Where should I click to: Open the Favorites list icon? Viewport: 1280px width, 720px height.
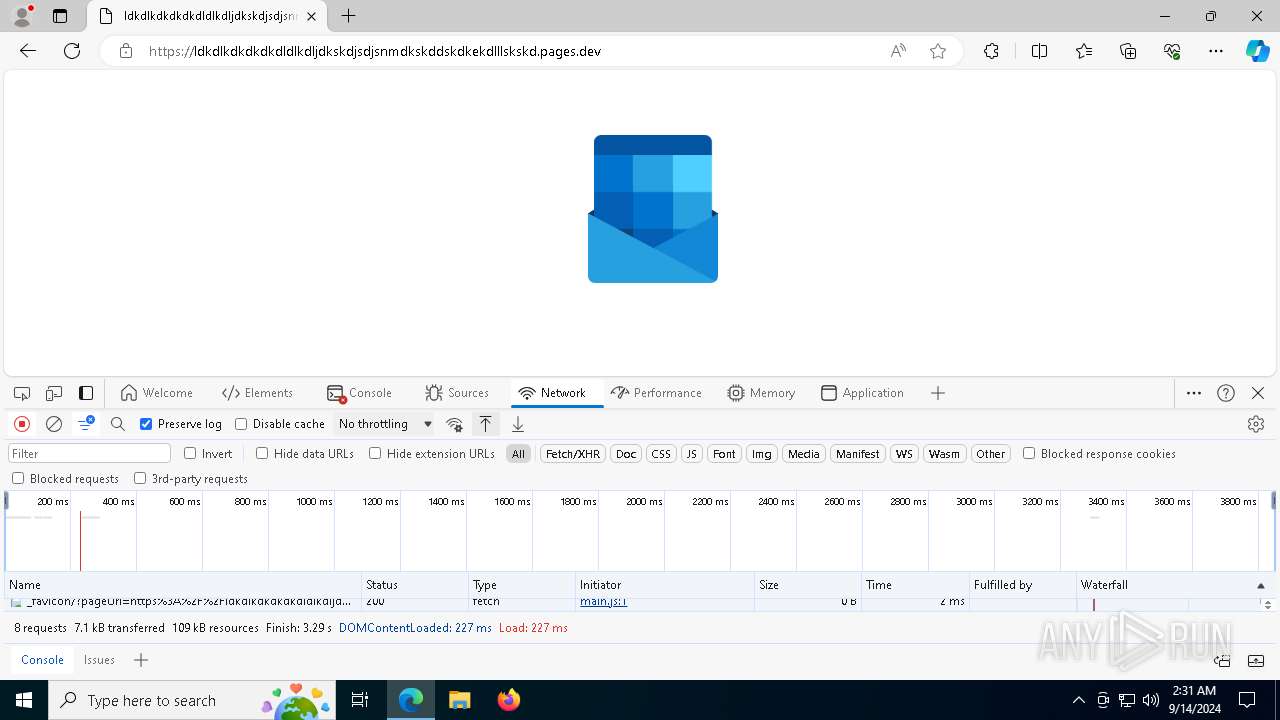[1084, 51]
